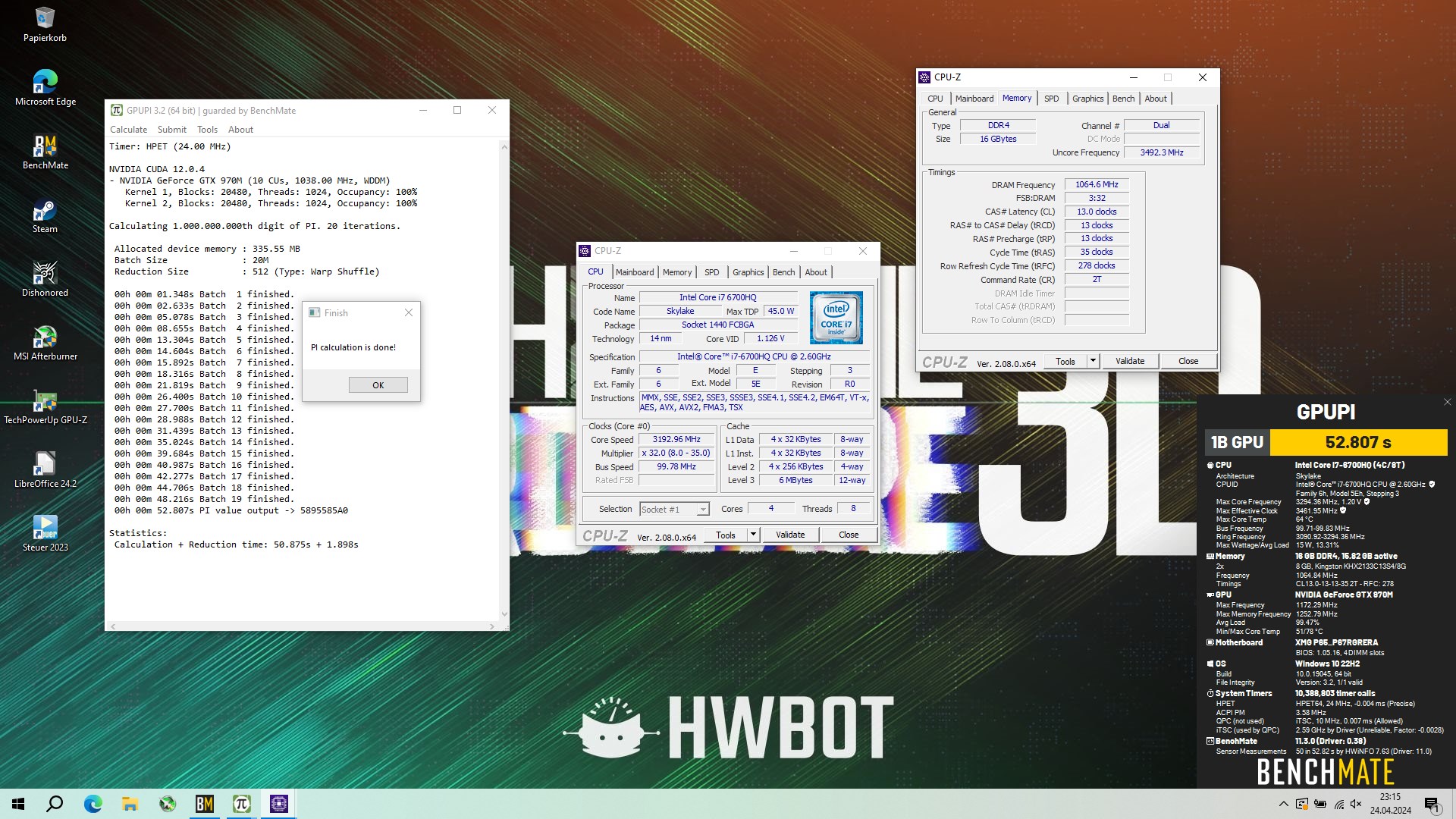This screenshot has width=1456, height=819.
Task: Switch to About tab in front CPU-Z
Action: click(816, 272)
